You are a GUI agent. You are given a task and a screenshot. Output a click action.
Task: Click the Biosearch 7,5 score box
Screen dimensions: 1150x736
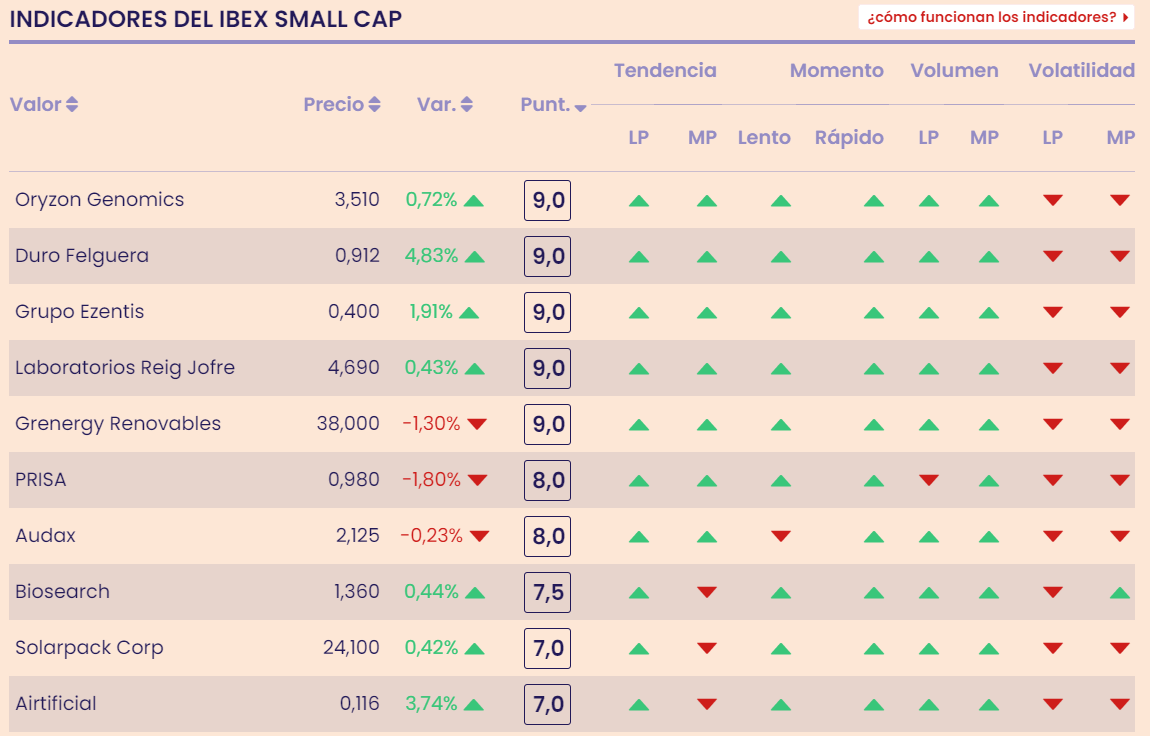(x=547, y=593)
